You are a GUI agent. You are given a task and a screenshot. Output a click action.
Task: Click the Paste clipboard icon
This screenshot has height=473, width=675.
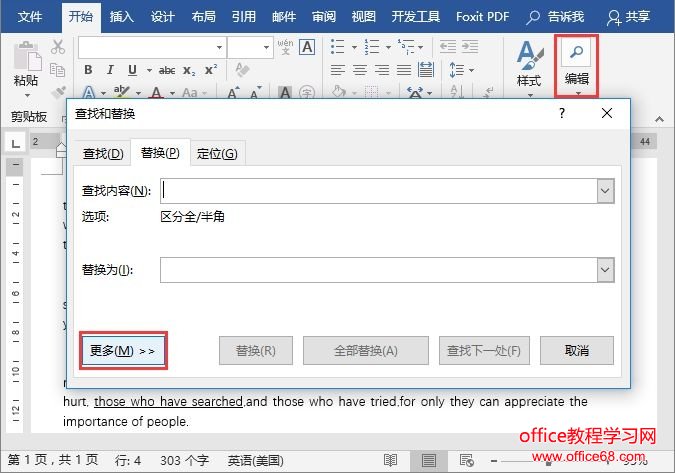point(27,56)
